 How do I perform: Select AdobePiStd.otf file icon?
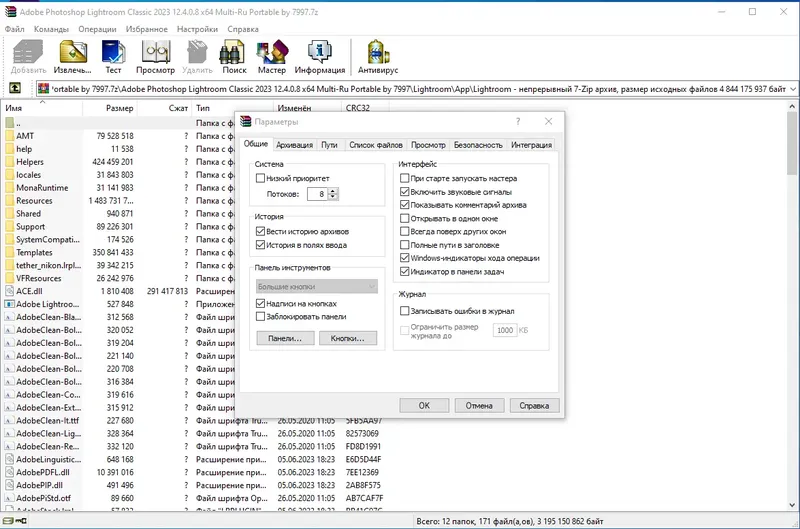[x=9, y=498]
